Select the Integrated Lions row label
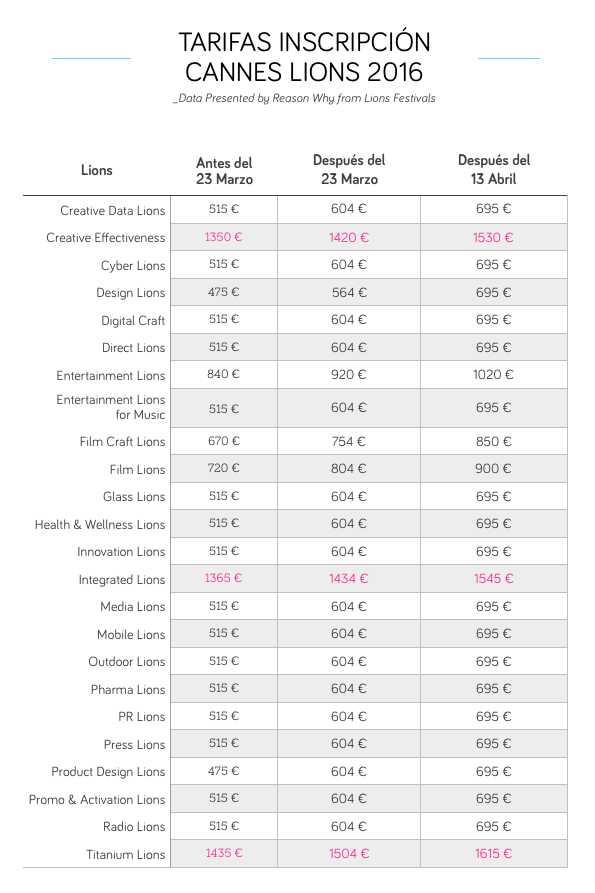The image size is (595, 893). 122,580
